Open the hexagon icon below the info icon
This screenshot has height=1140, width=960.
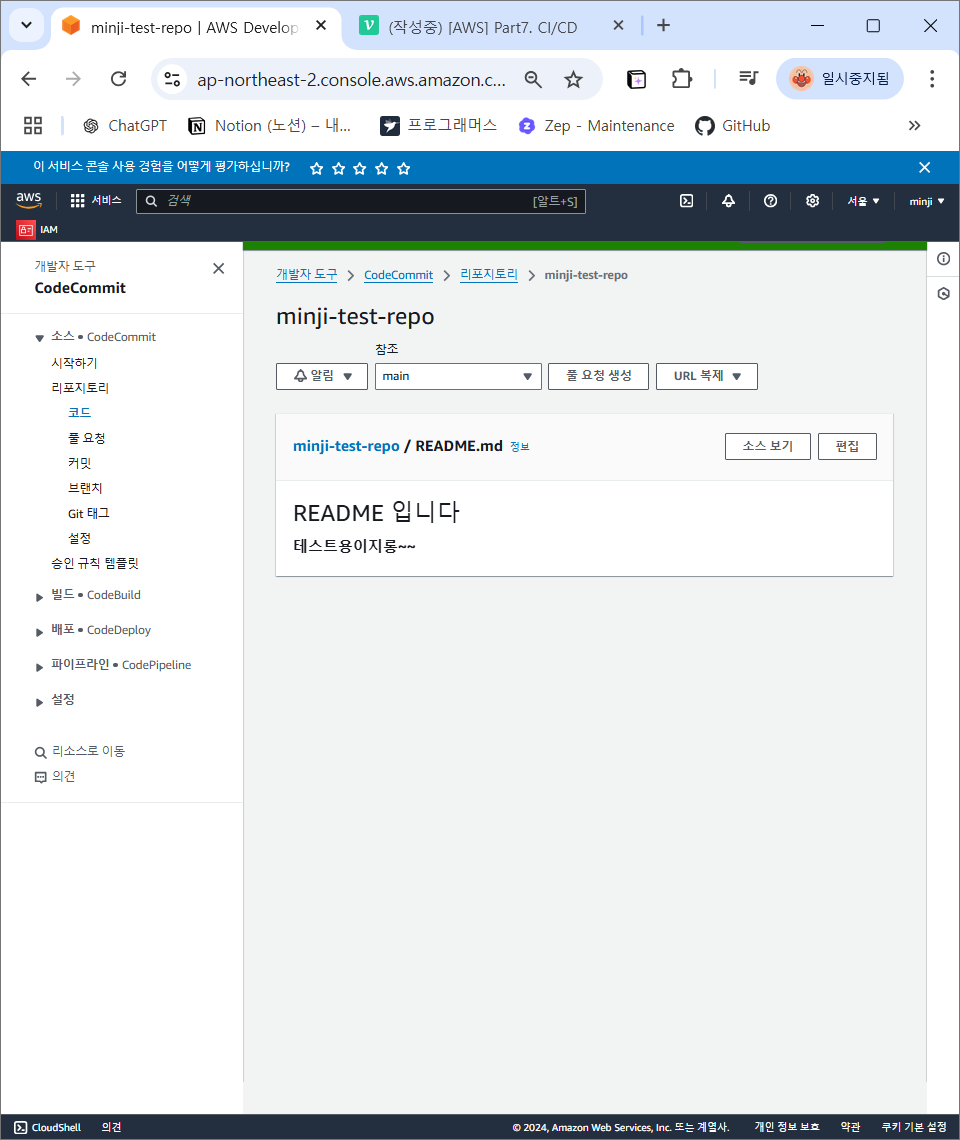coord(943,294)
